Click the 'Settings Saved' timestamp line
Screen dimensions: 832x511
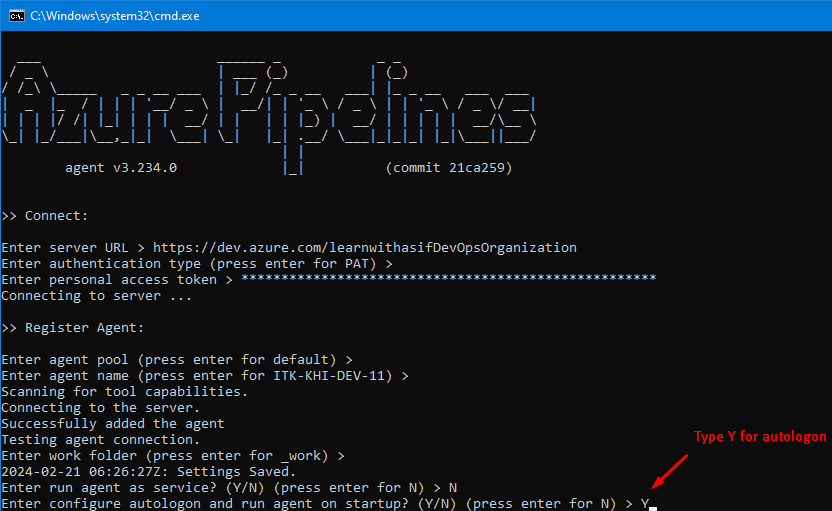pyautogui.click(x=149, y=472)
